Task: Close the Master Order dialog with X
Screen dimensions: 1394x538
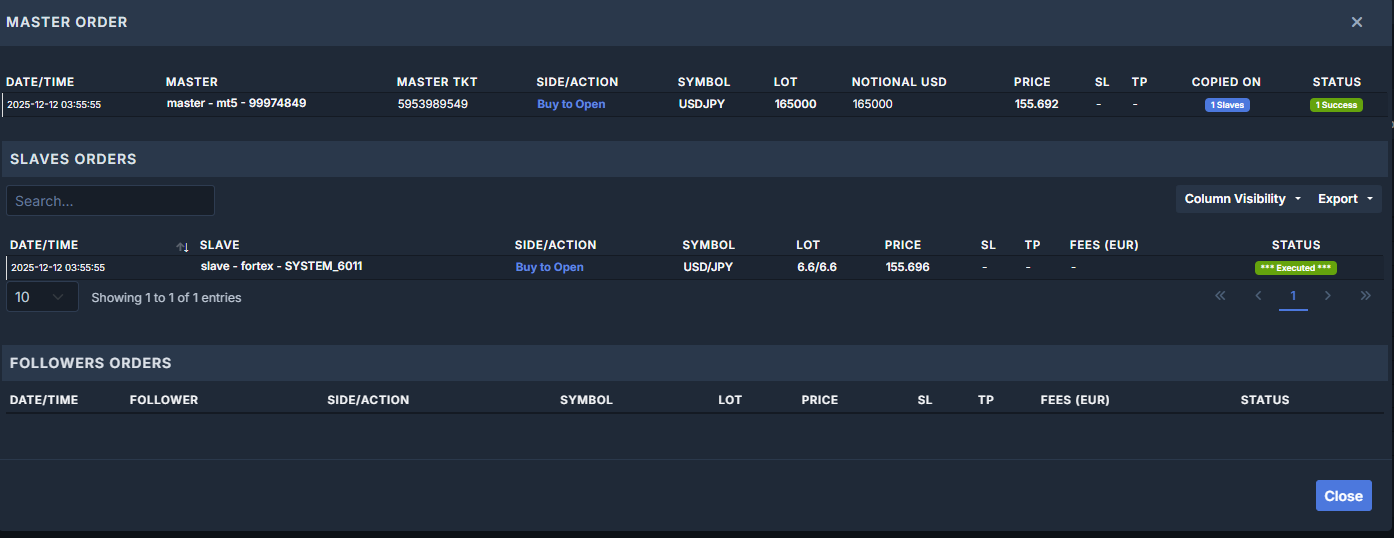Action: pos(1356,22)
